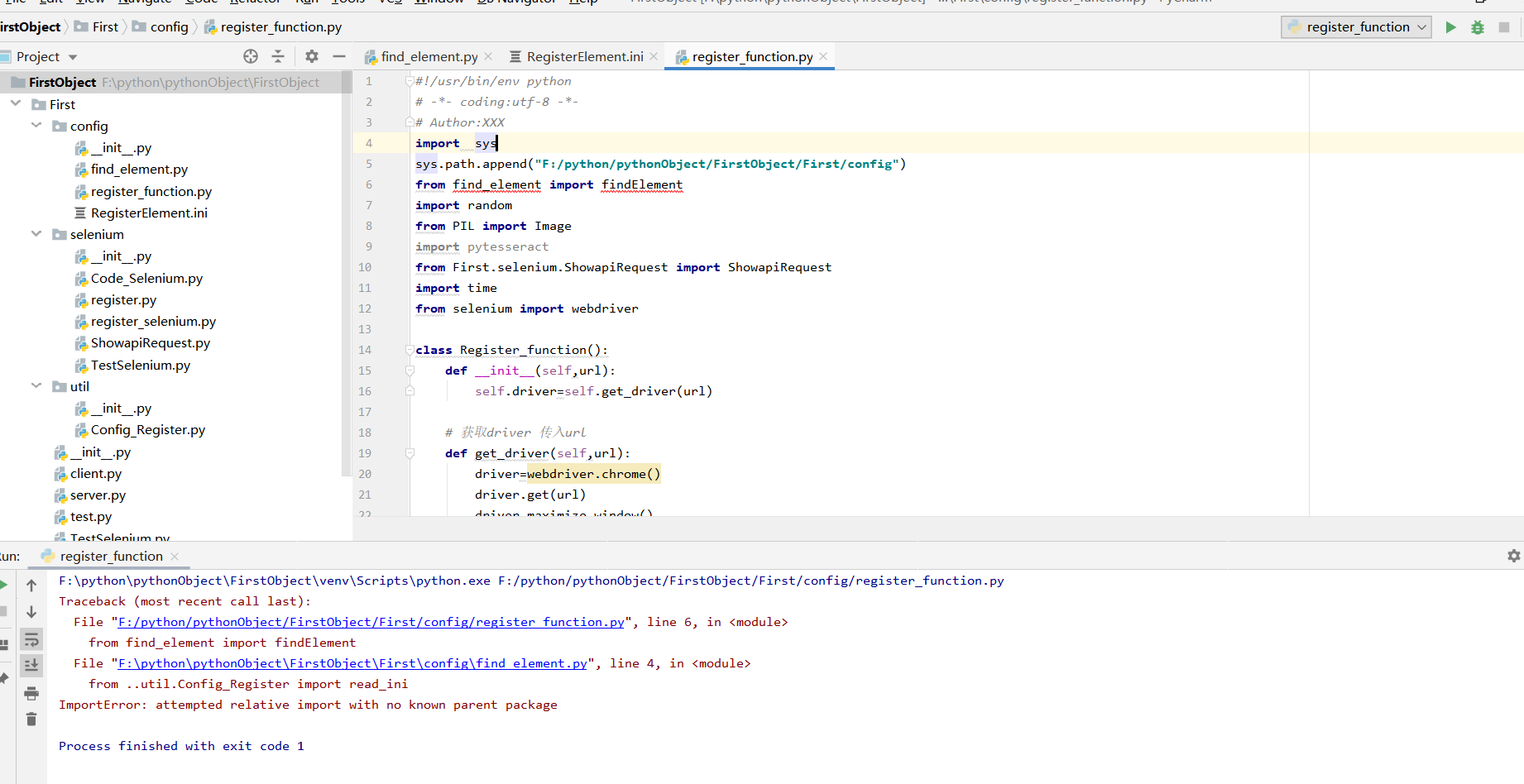Switch to the find_element.py tab
Viewport: 1524px width, 784px height.
tap(429, 56)
